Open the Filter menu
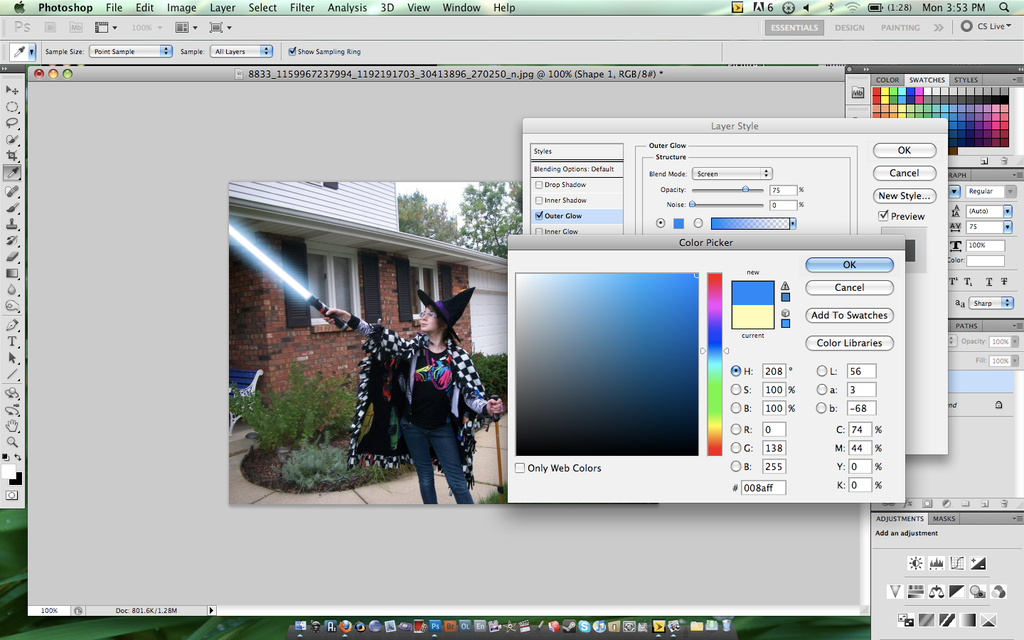Image resolution: width=1024 pixels, height=640 pixels. [x=302, y=7]
